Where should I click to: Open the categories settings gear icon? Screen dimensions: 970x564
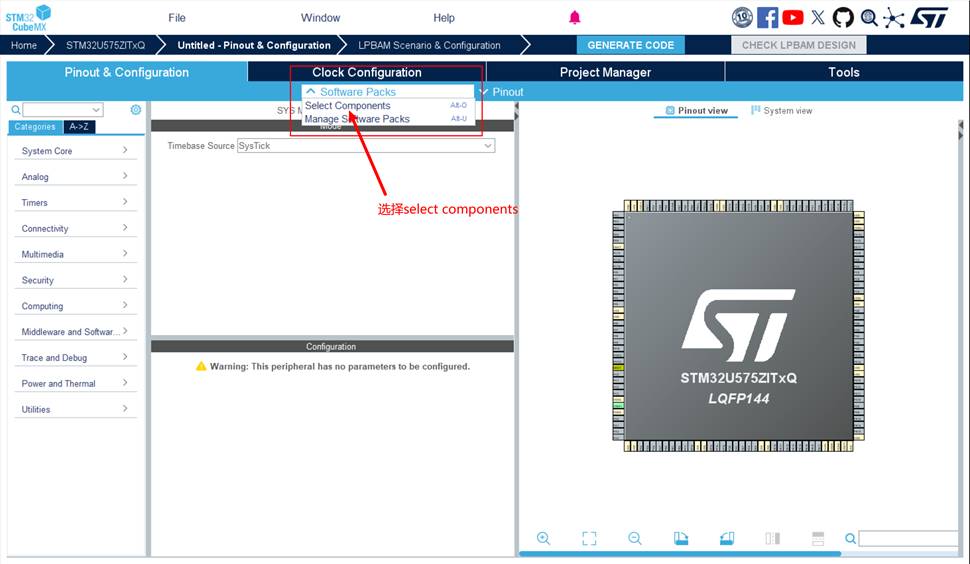[135, 109]
